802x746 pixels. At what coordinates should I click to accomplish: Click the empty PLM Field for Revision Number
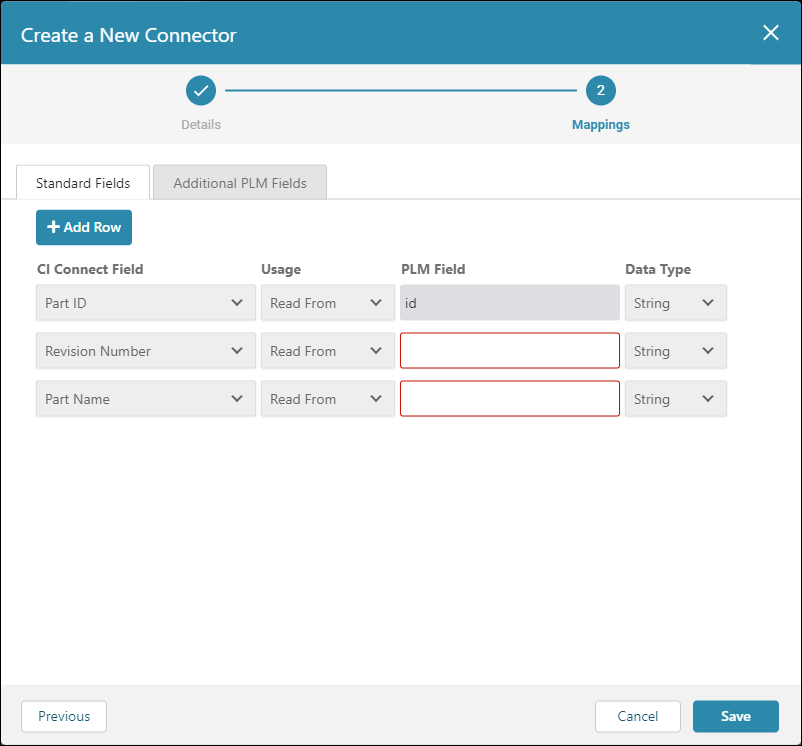(x=510, y=351)
